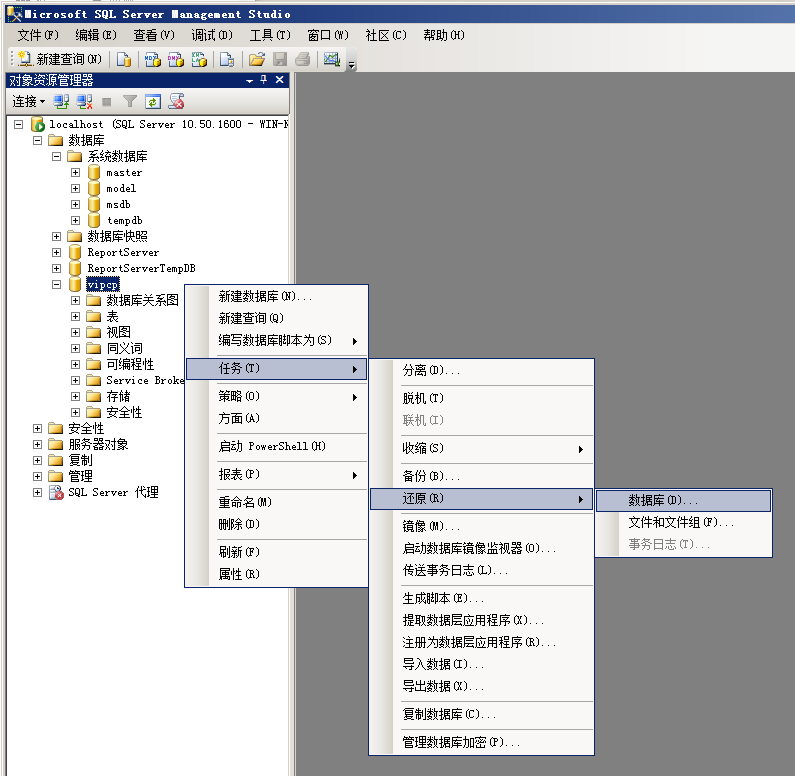Click the Analysis Services XMLA query icon
The width and height of the screenshot is (795, 776).
click(x=199, y=59)
